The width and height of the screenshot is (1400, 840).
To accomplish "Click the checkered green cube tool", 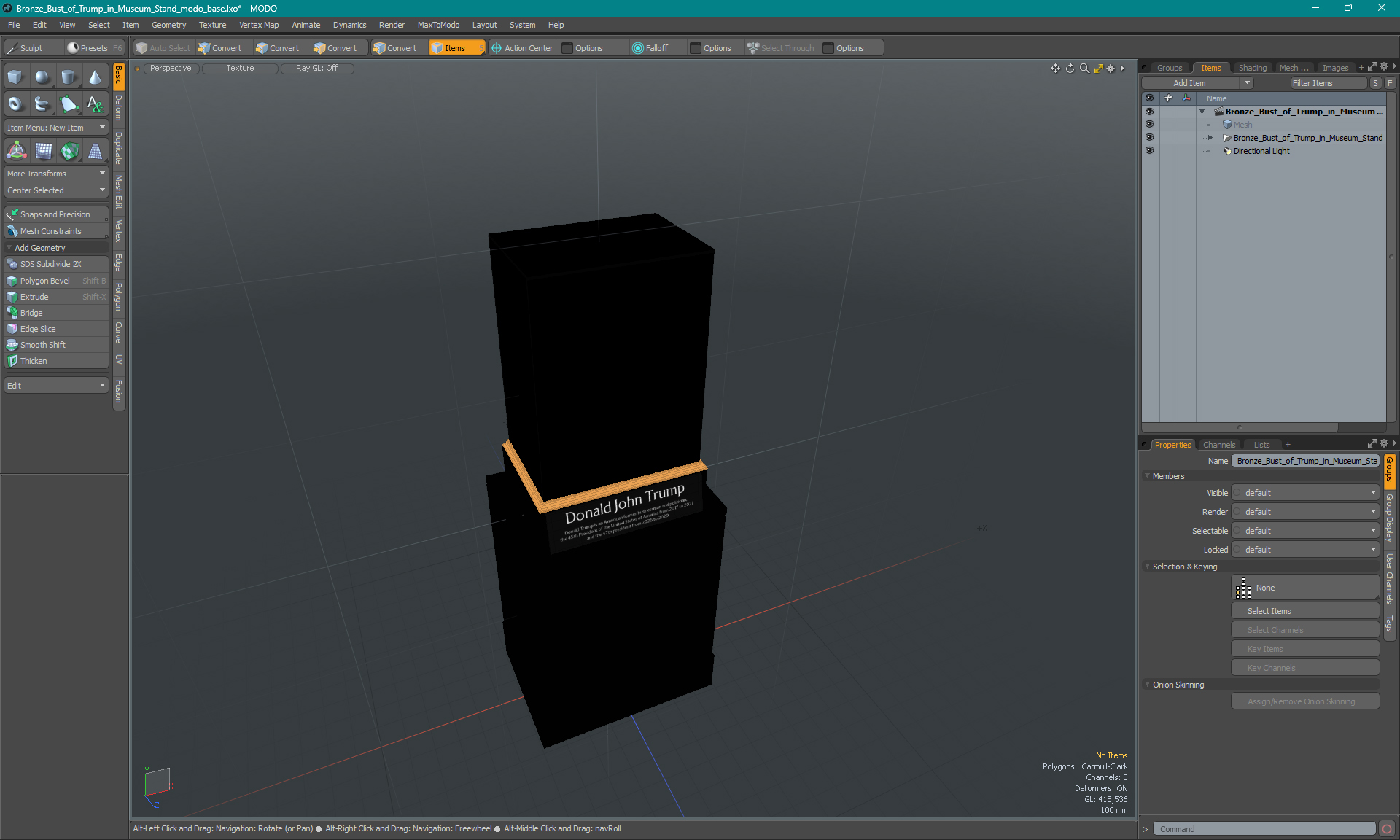I will pyautogui.click(x=69, y=151).
